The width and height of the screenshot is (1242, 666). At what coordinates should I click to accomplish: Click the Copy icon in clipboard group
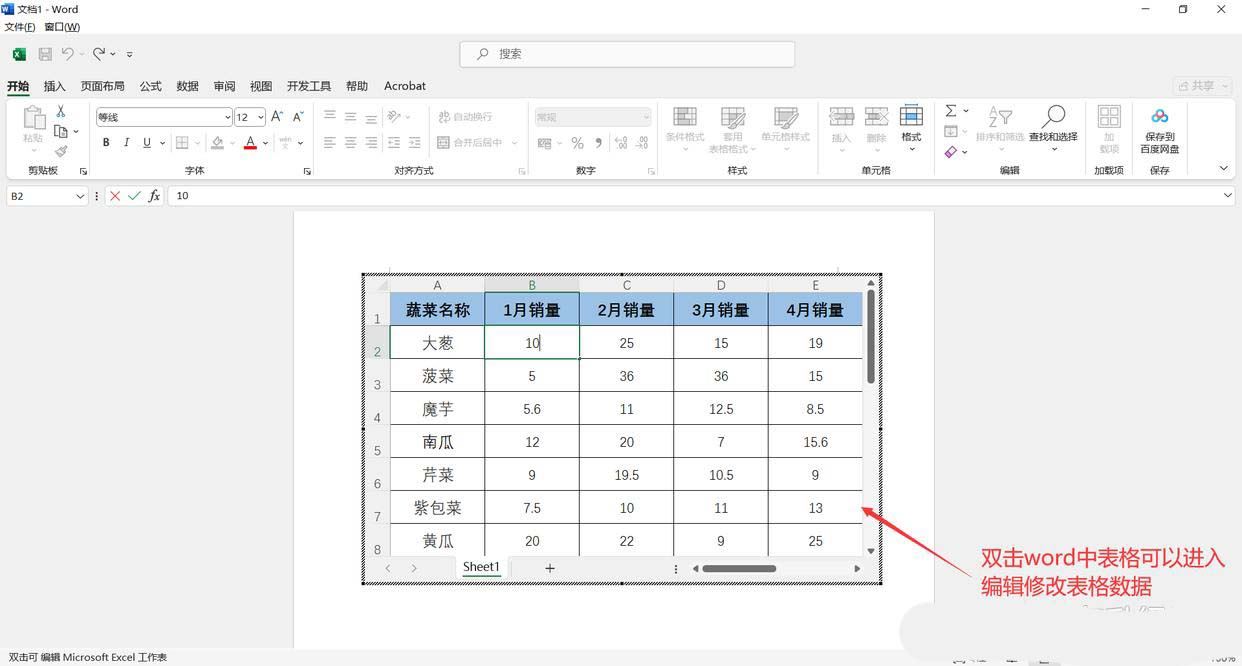[x=61, y=131]
